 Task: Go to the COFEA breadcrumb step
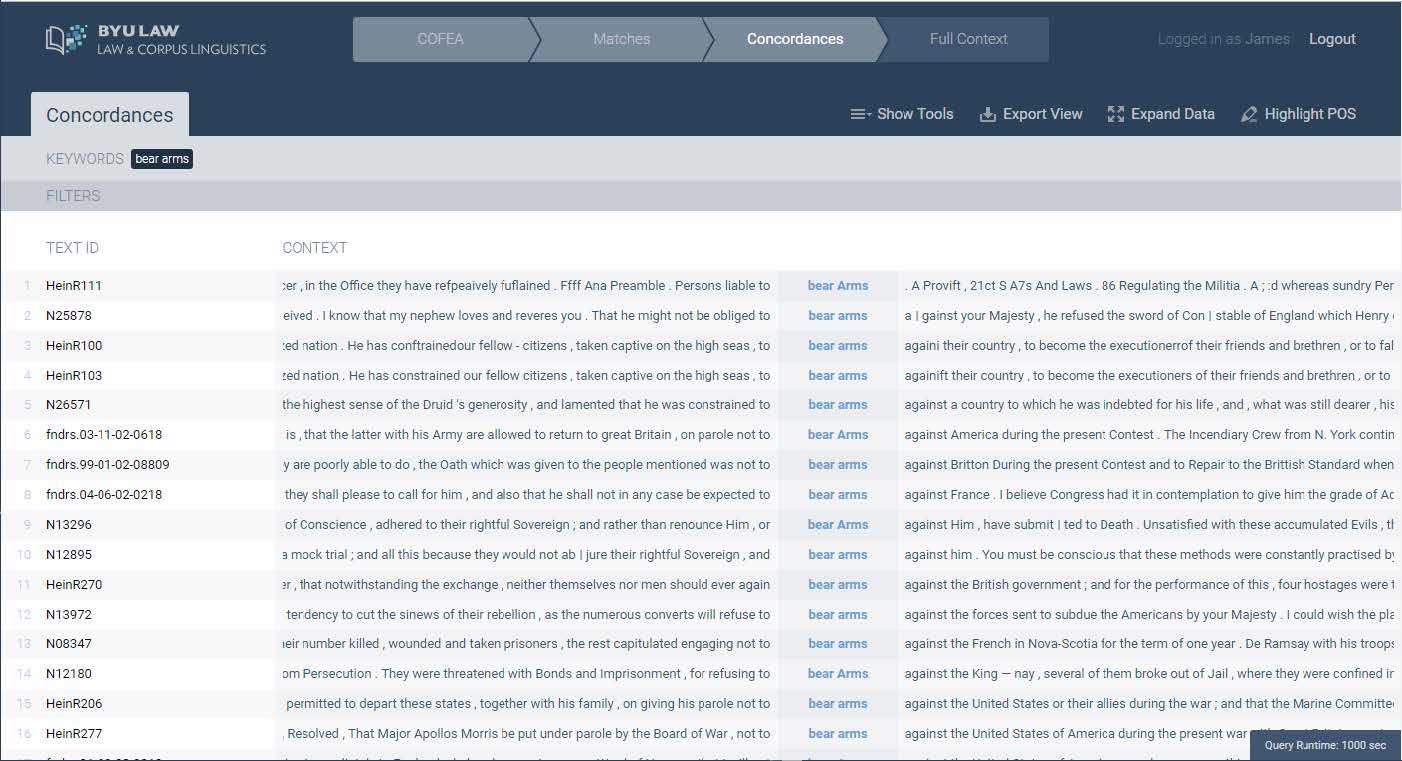(x=440, y=39)
